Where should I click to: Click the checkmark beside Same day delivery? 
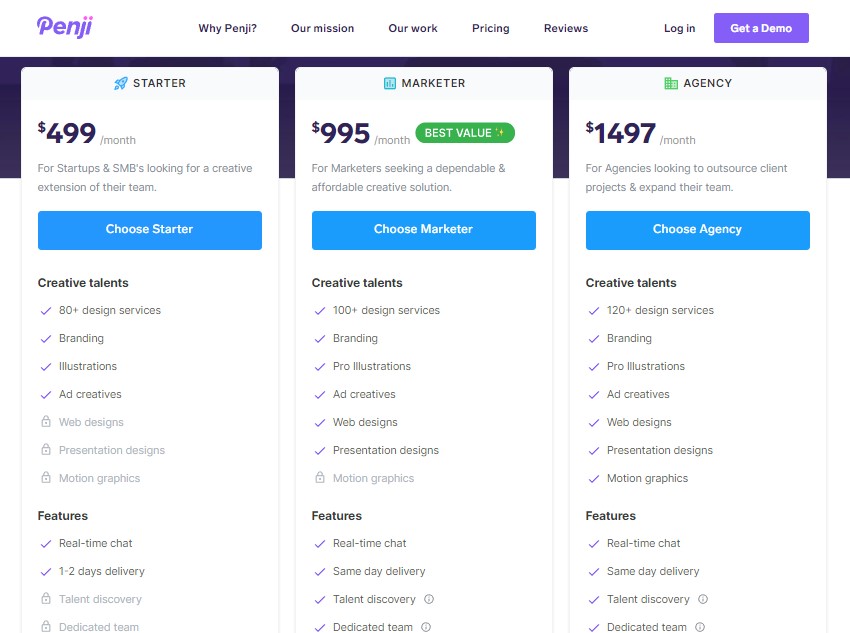click(320, 571)
